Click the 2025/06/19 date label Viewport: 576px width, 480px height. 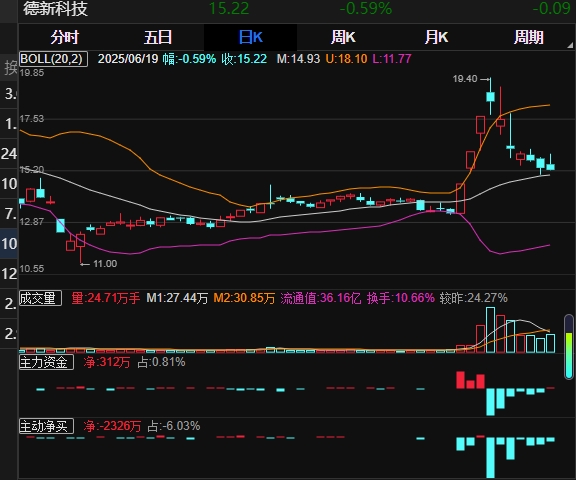[x=128, y=59]
